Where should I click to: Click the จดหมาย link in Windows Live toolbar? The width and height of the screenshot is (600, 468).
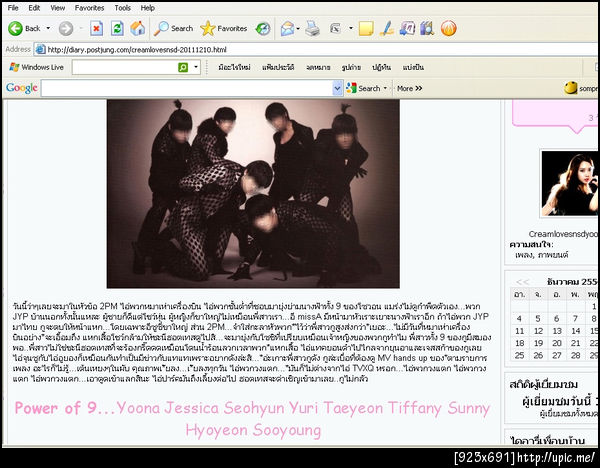pos(318,67)
